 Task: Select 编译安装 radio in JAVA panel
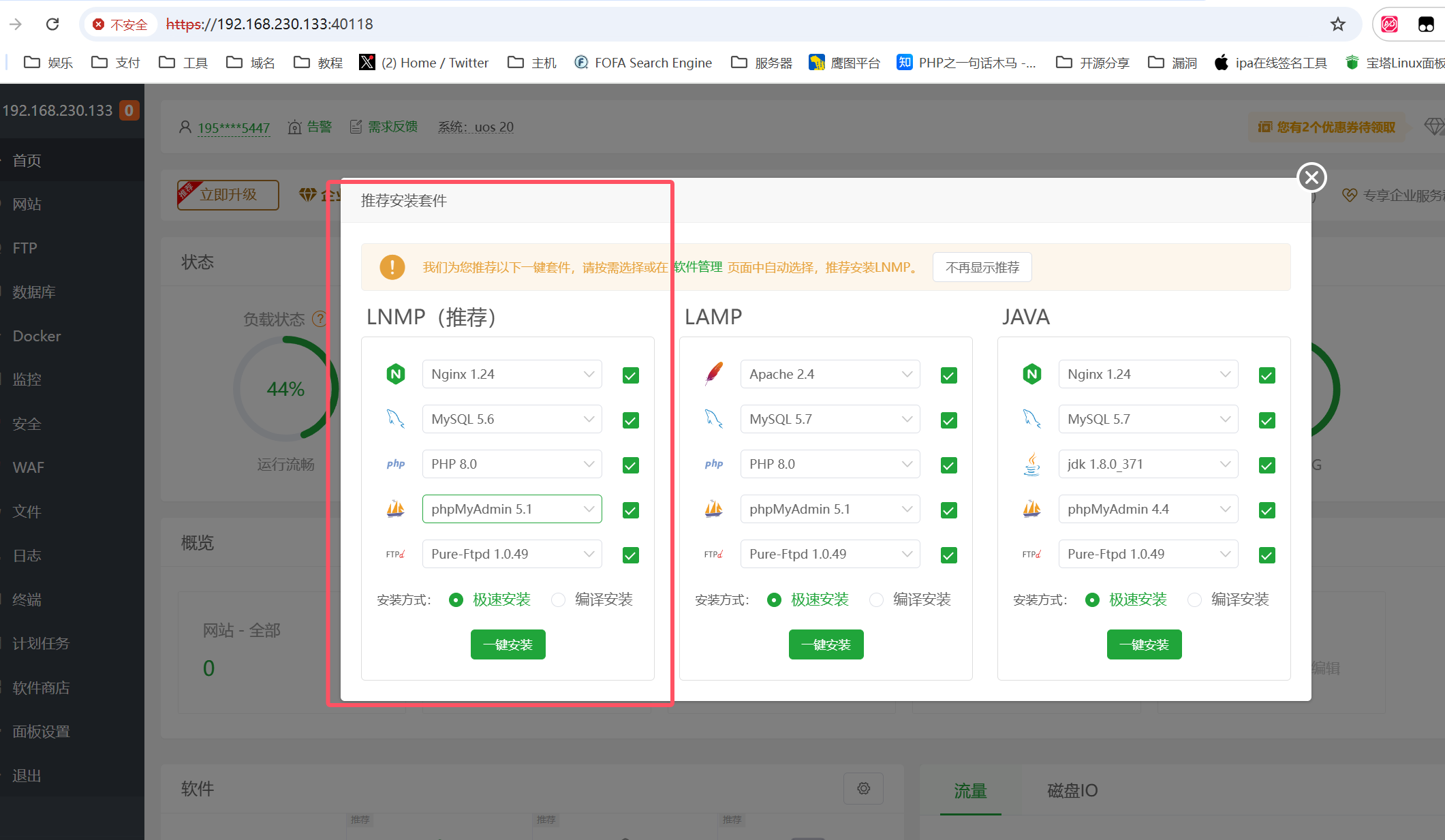click(x=1194, y=600)
